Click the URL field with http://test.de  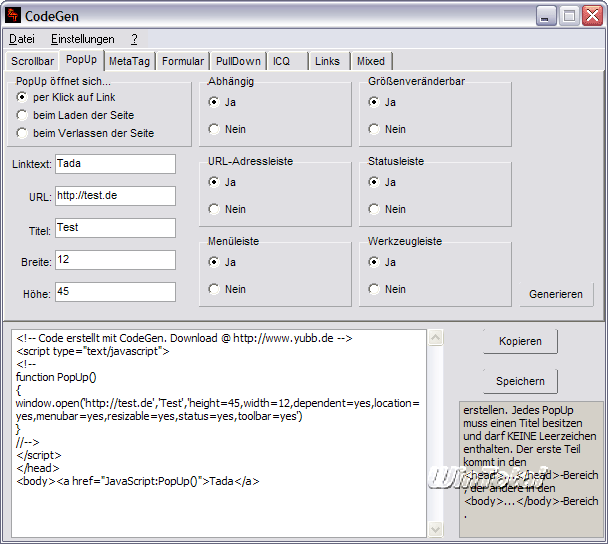[115, 196]
